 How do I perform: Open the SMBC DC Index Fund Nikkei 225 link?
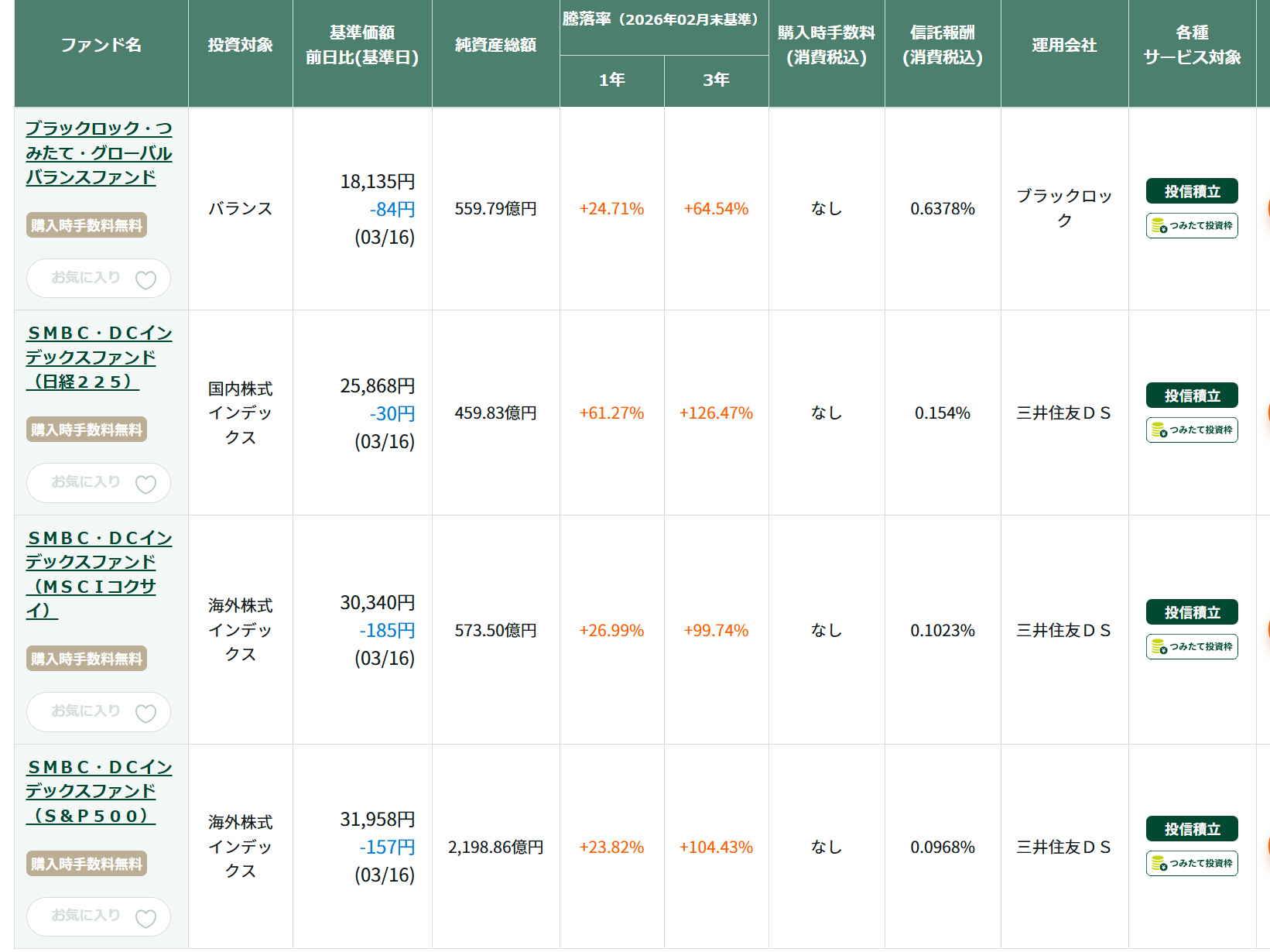coord(98,357)
